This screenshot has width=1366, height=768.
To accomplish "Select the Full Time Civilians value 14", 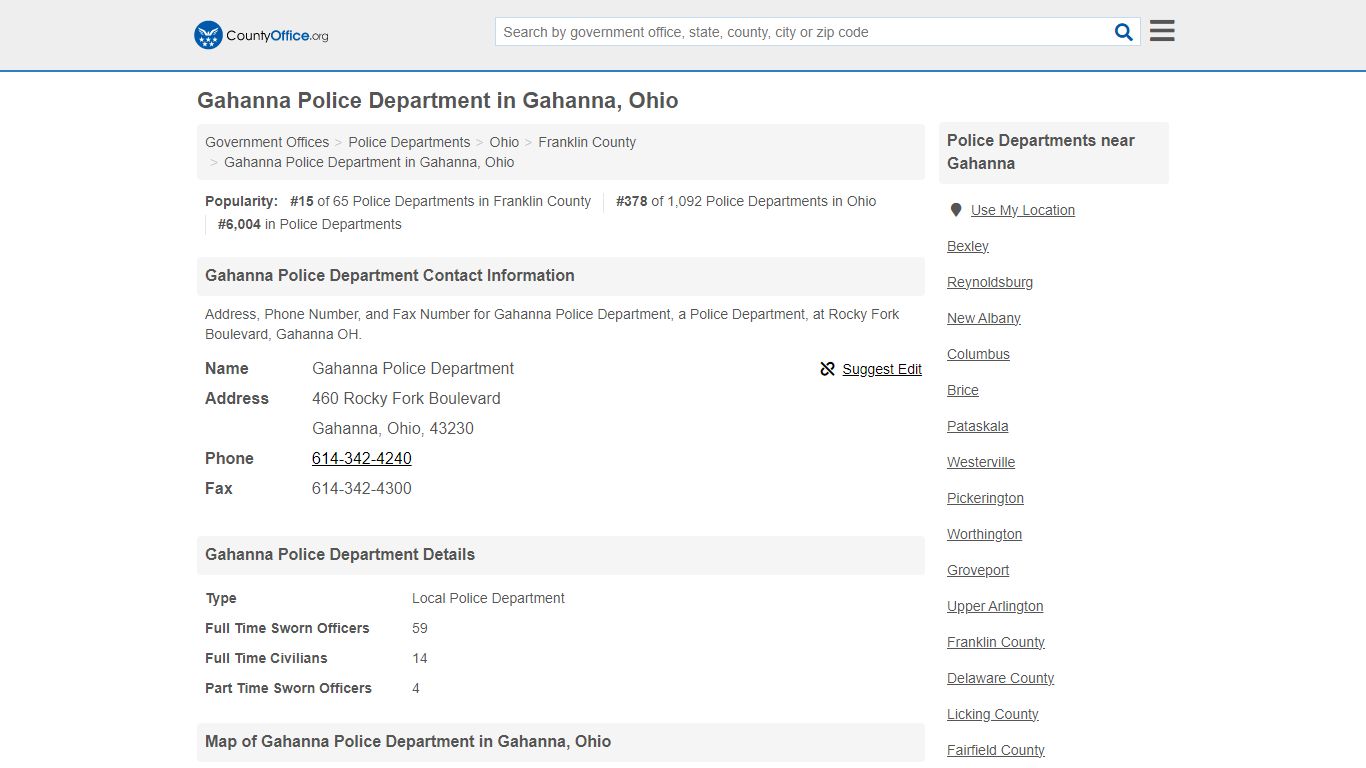I will coord(420,658).
